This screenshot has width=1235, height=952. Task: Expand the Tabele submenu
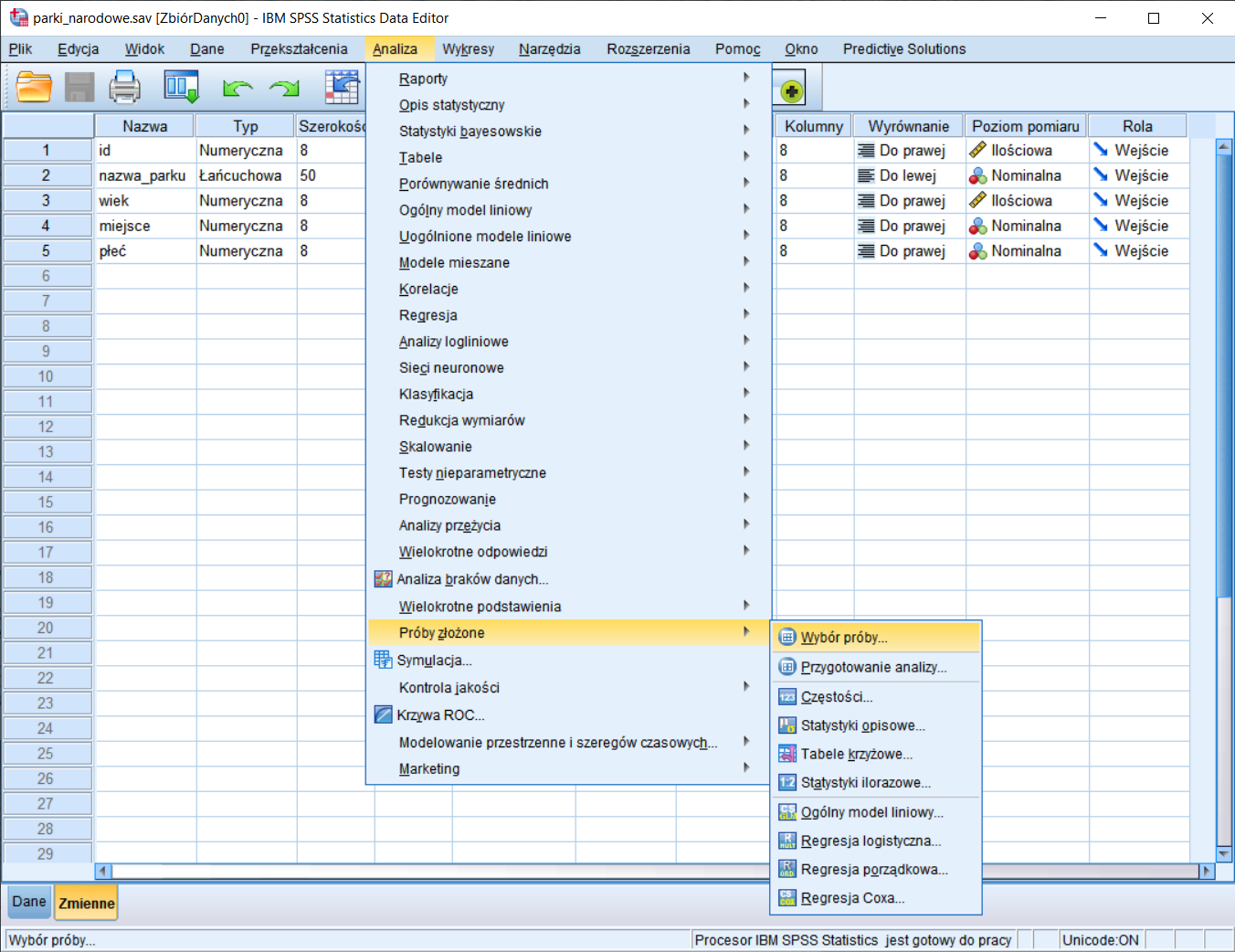[x=568, y=157]
